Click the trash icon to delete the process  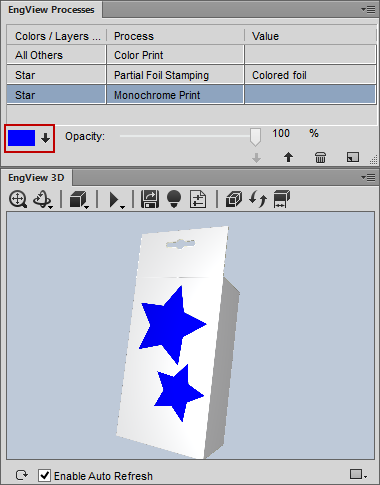(x=320, y=157)
